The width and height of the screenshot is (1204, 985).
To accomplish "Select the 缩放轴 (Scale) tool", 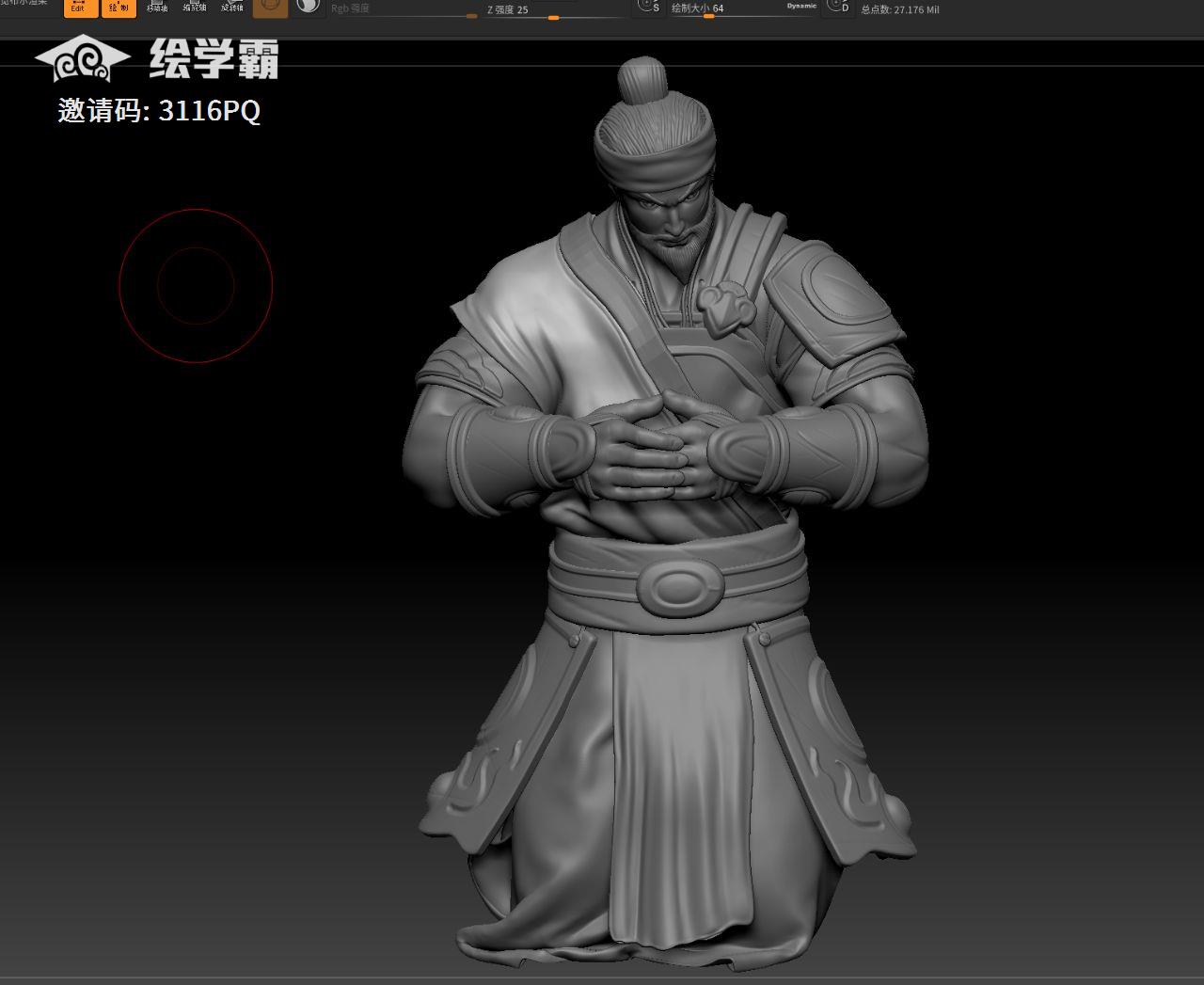I will pyautogui.click(x=195, y=8).
